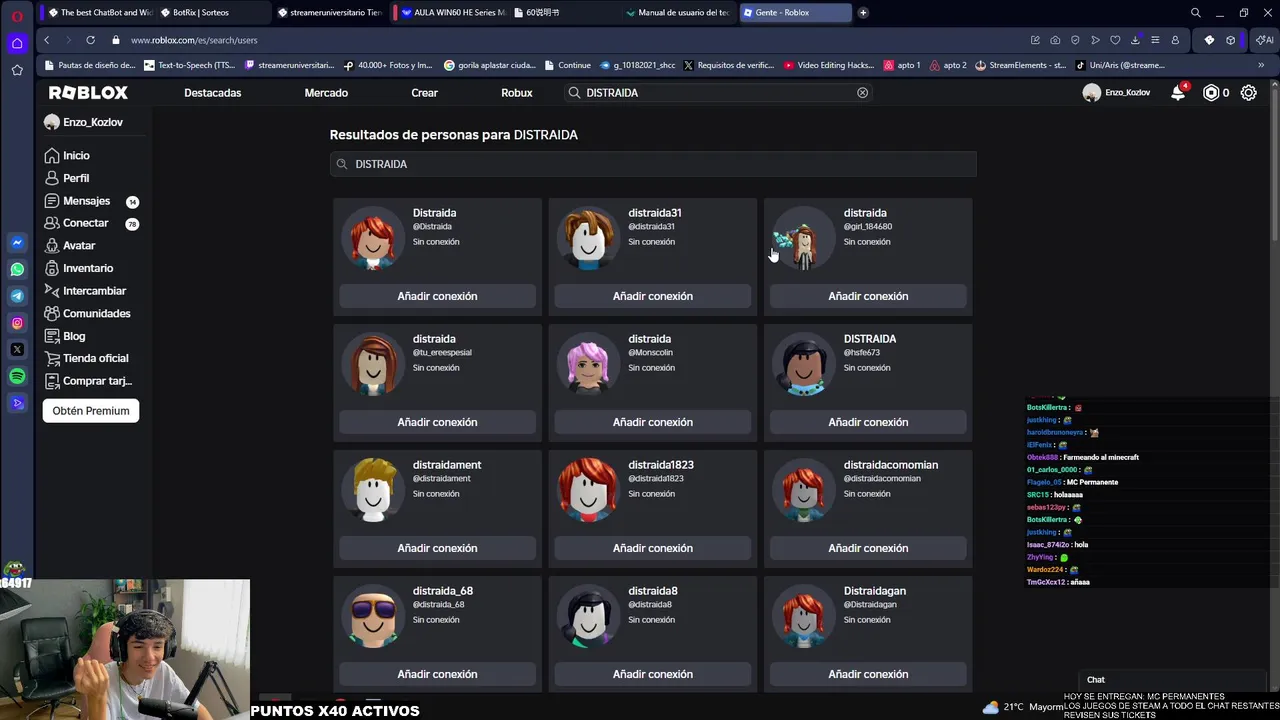
Task: Add connection for @tu_ereespesial
Action: click(437, 422)
